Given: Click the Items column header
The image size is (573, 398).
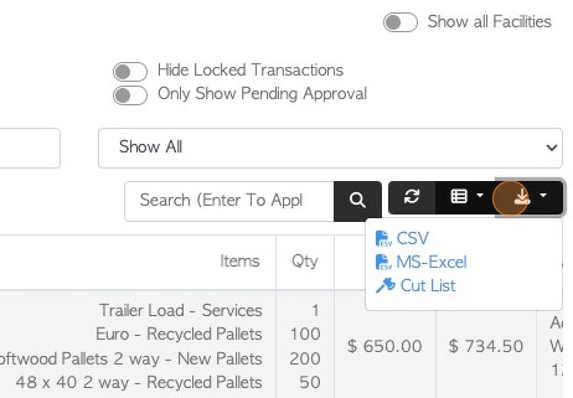Looking at the screenshot, I should click(x=240, y=261).
